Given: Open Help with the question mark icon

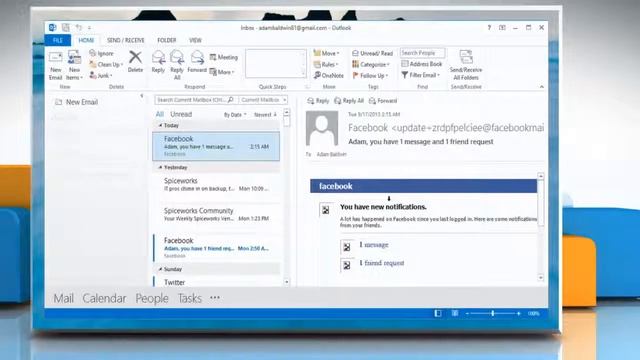Looking at the screenshot, I should point(489,28).
